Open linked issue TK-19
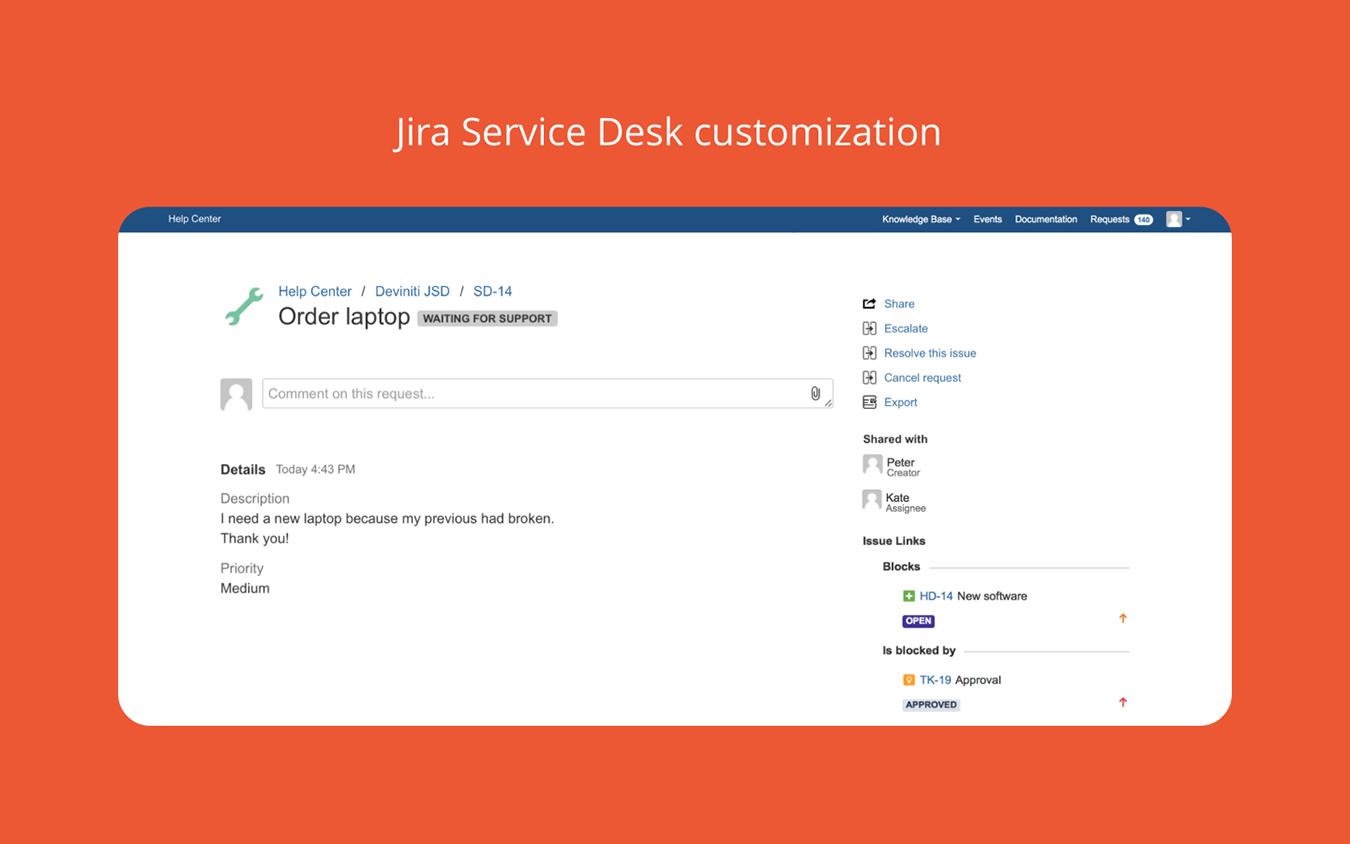Screen dimensions: 1350x844 click(935, 680)
